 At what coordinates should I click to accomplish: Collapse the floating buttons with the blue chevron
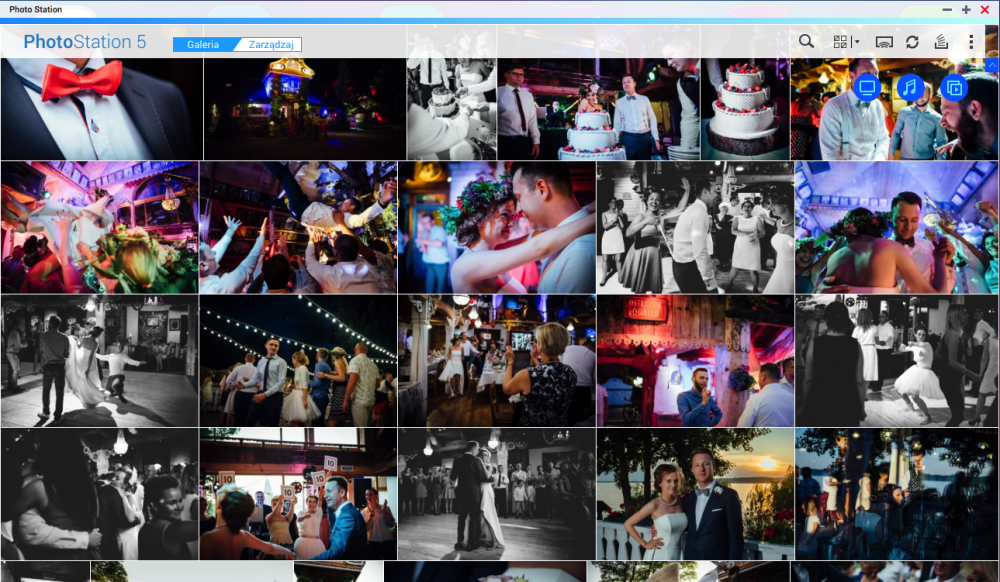(992, 65)
